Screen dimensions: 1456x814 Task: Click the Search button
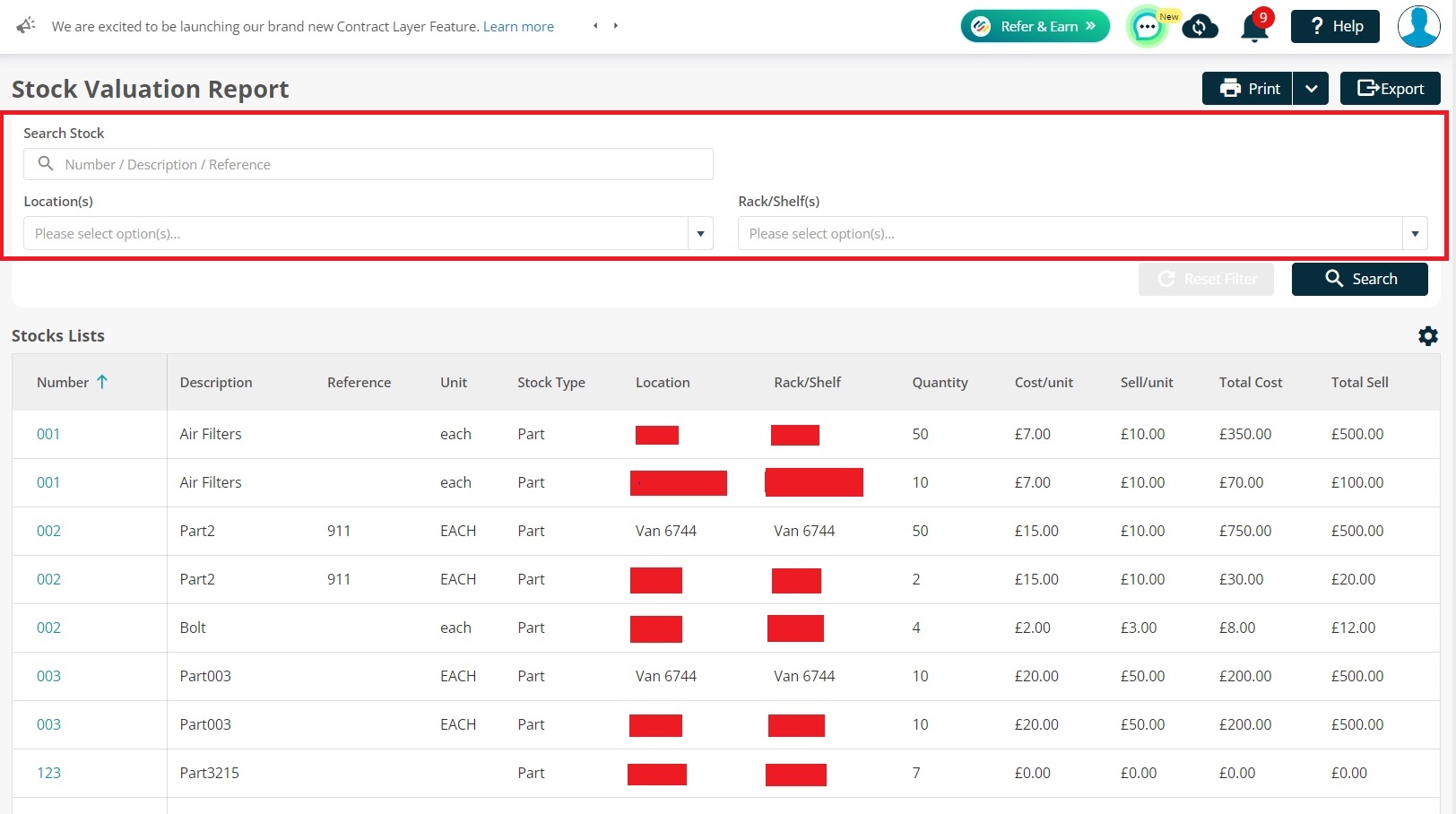coord(1359,279)
